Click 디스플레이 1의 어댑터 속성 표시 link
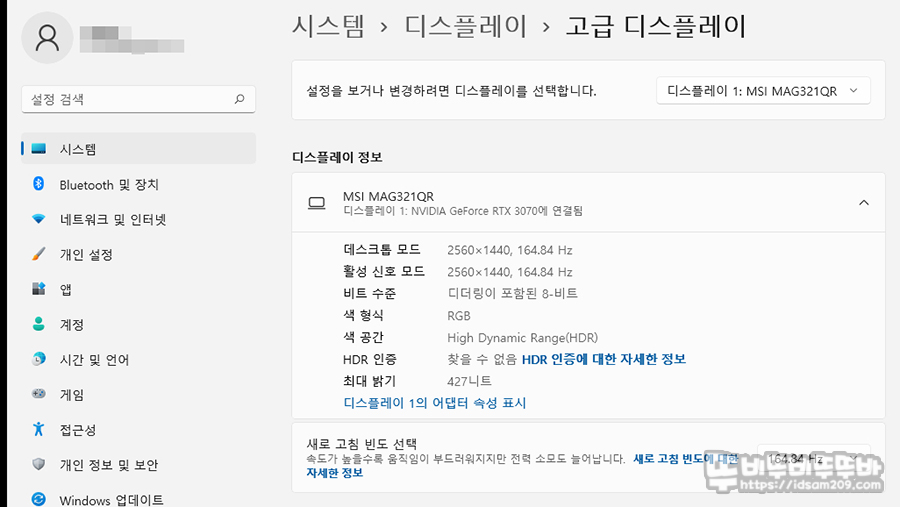 (435, 402)
